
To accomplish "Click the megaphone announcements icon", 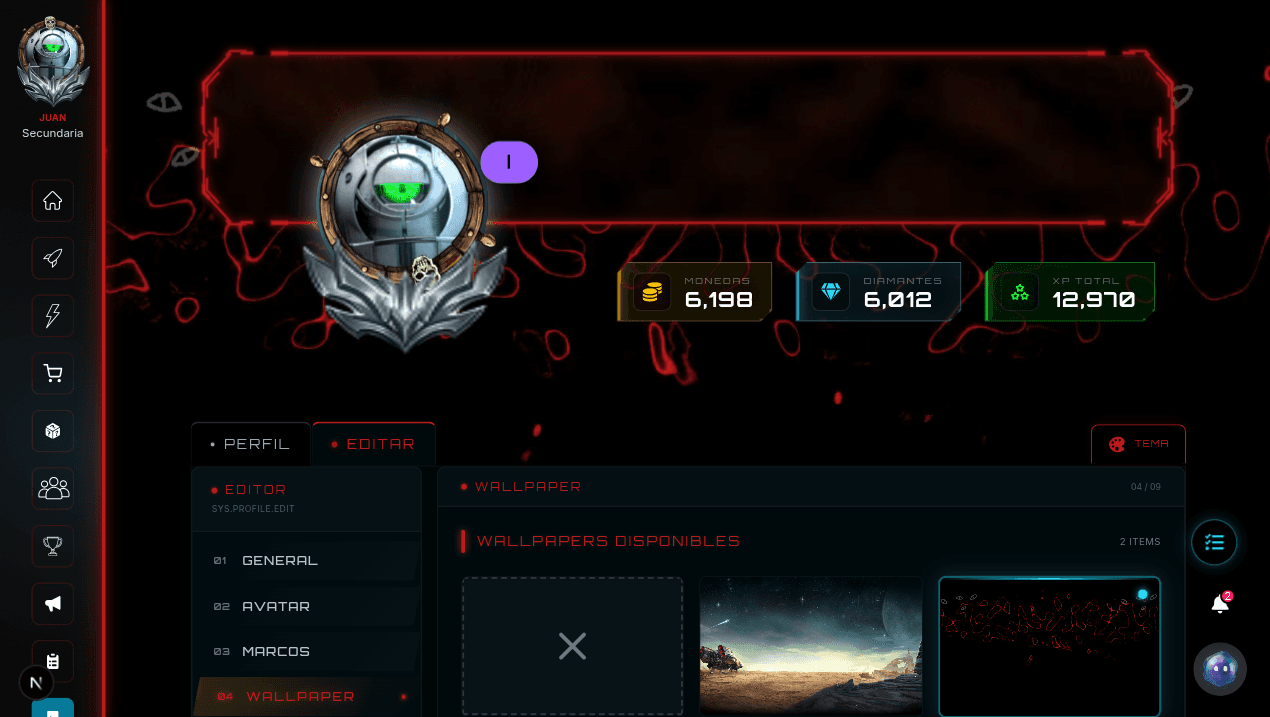I will click(53, 604).
